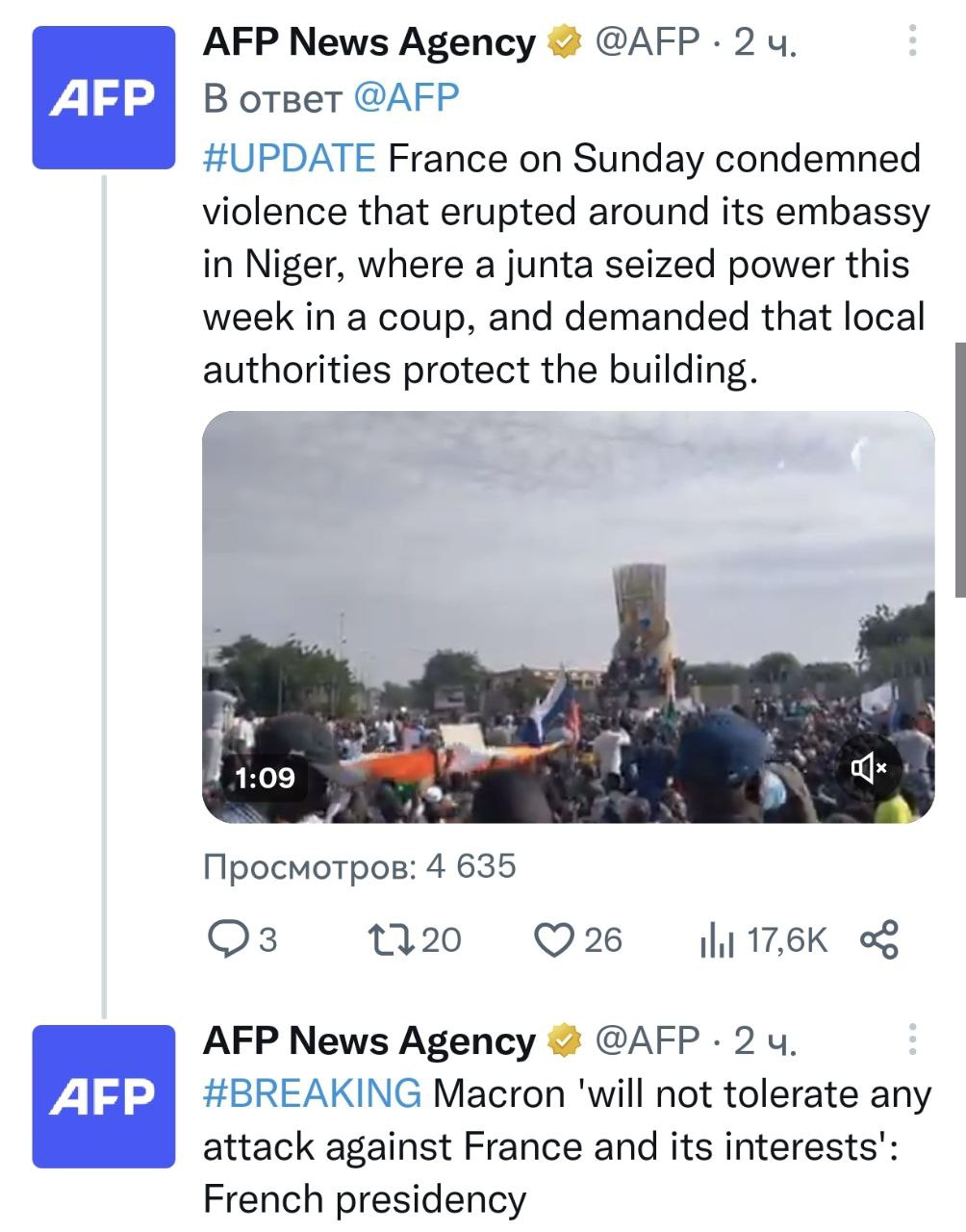Open the Macron statement tweet text
966x1232 pixels.
pyautogui.click(x=568, y=1146)
